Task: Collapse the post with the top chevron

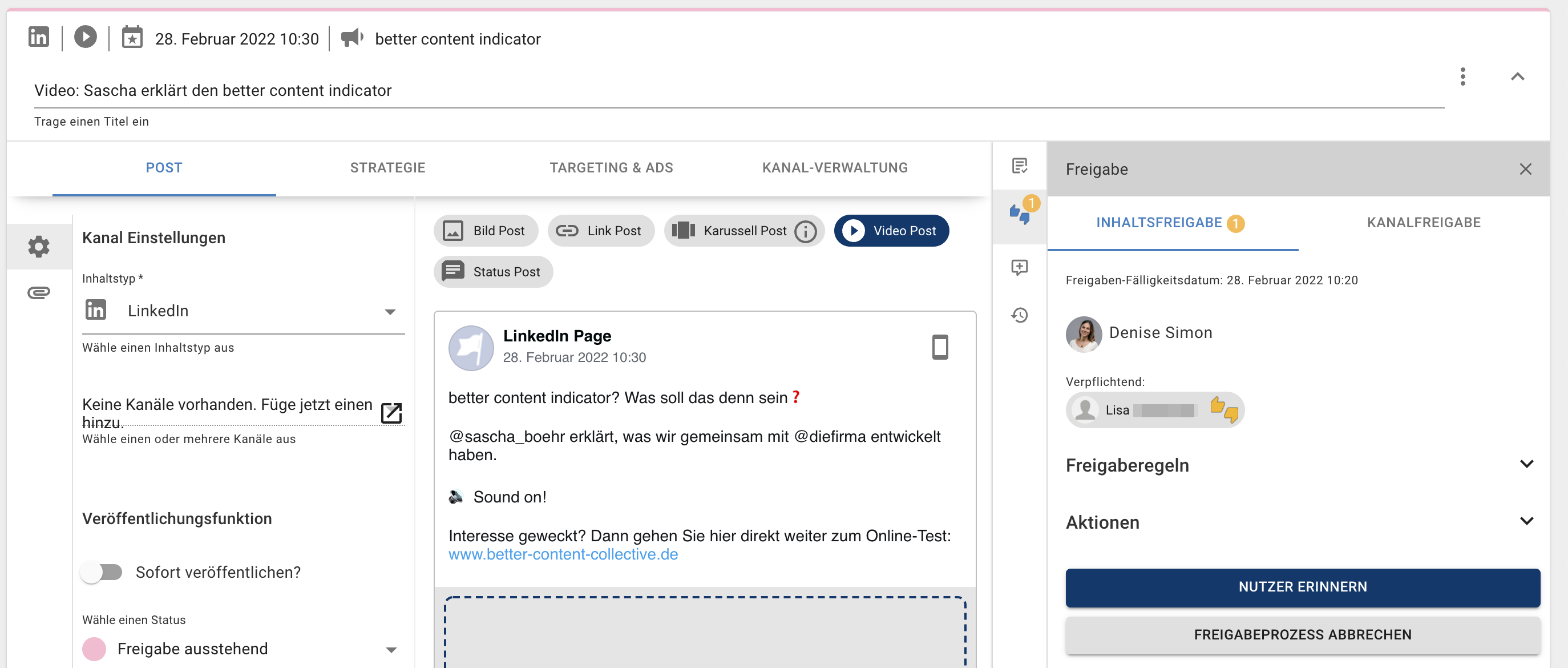Action: click(x=1517, y=77)
